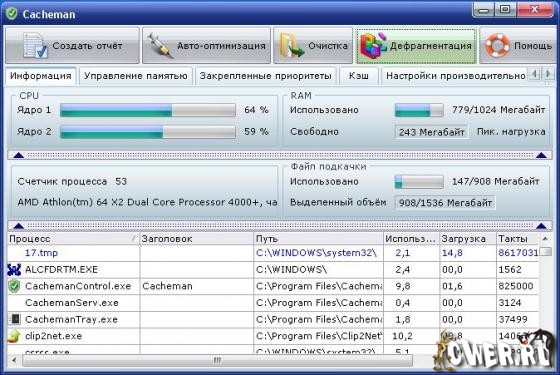Collapse RAM panel with right triangle
560x375 pixels.
541,155
